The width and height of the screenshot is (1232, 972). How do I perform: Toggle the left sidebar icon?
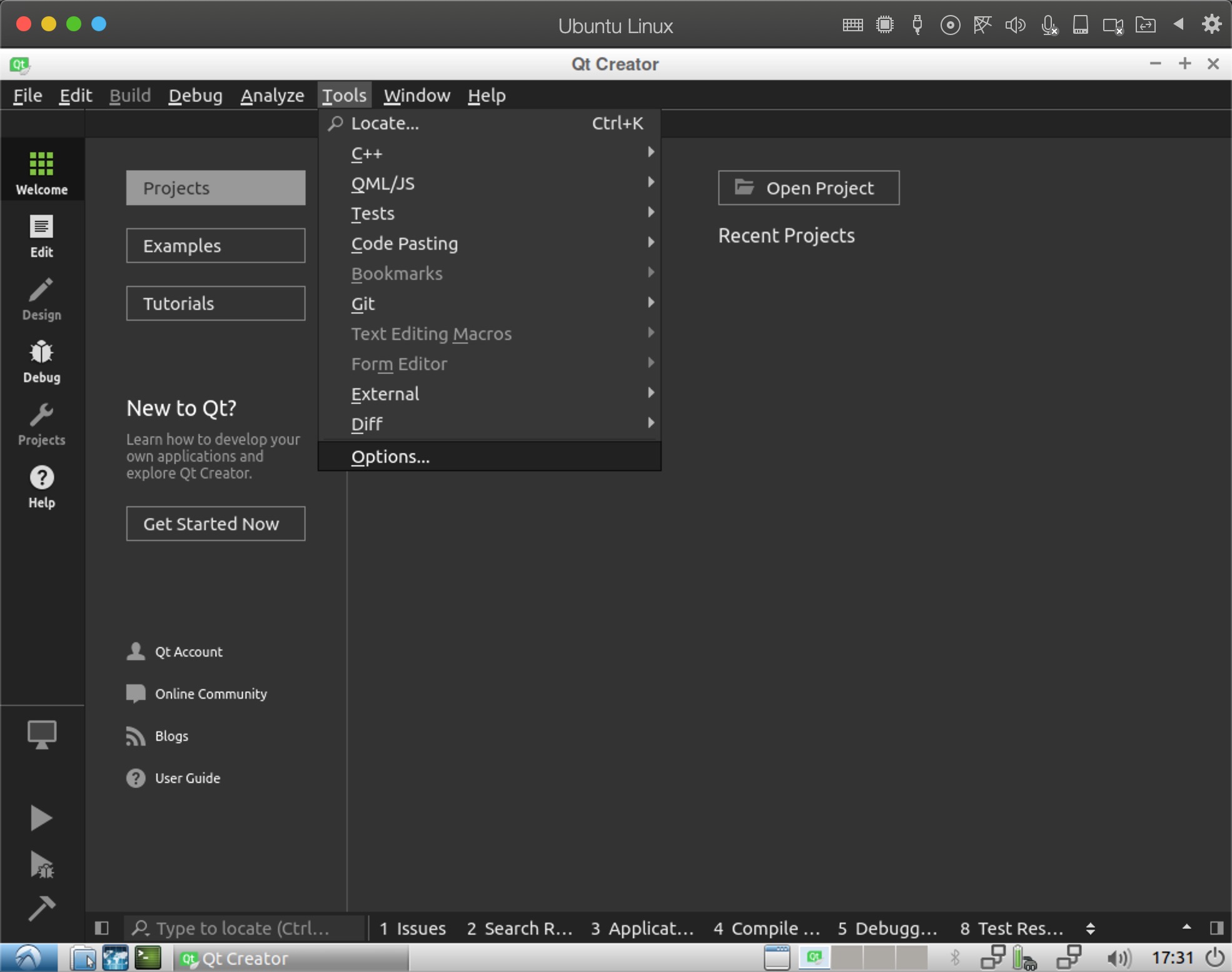click(102, 928)
